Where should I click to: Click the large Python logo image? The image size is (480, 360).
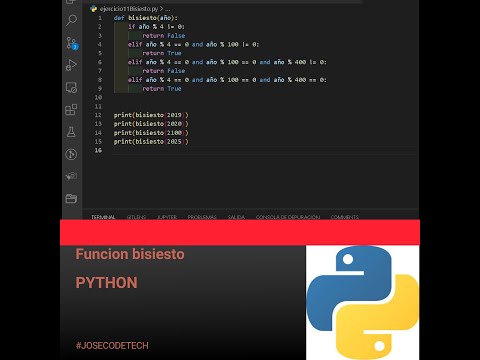(362, 302)
